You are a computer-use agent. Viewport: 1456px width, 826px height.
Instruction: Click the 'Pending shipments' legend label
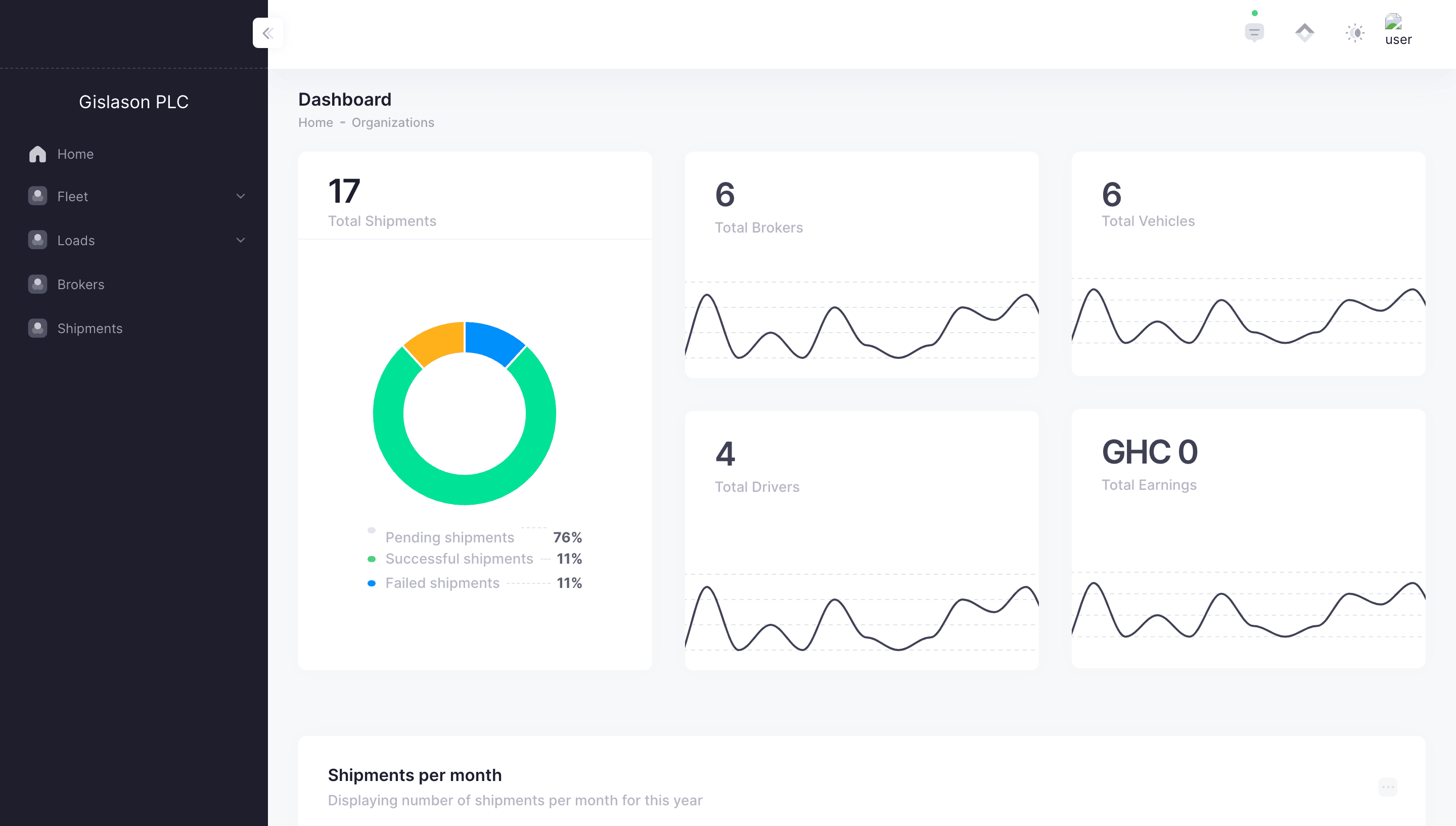450,537
